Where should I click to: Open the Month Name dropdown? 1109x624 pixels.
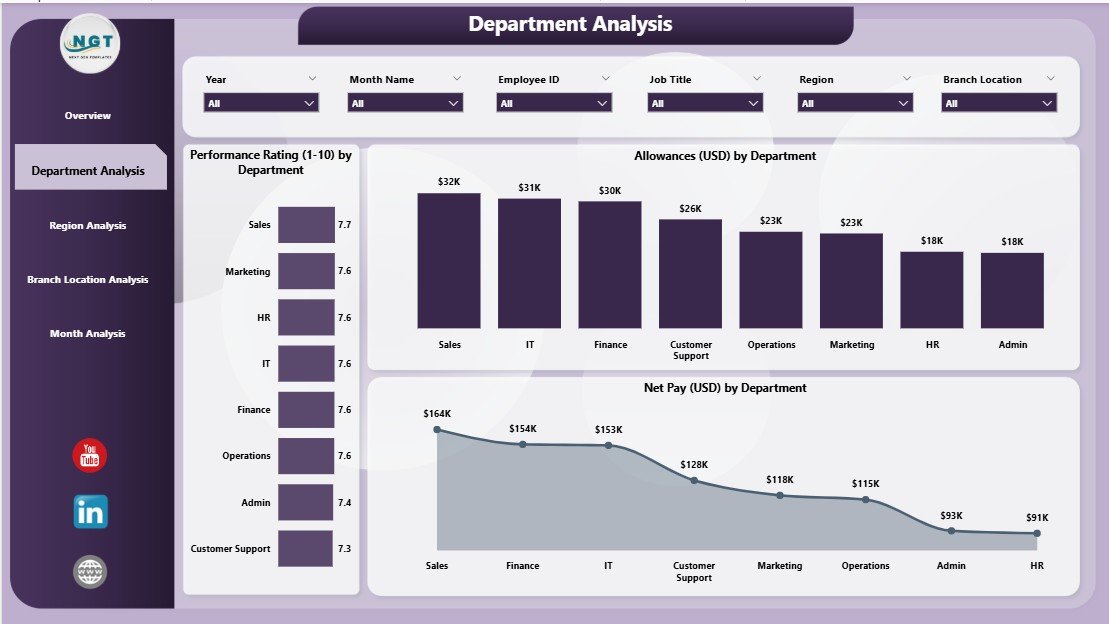click(405, 102)
